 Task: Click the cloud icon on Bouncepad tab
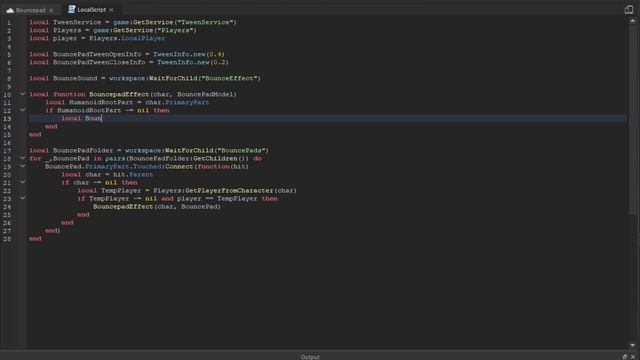point(10,10)
